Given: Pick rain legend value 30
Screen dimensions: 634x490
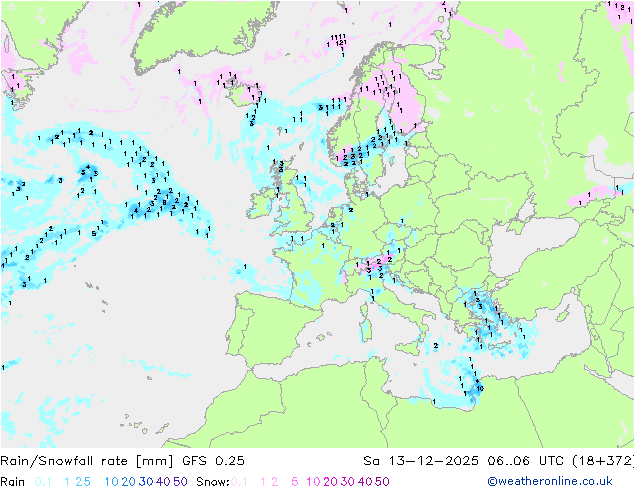Looking at the screenshot, I should (146, 482).
